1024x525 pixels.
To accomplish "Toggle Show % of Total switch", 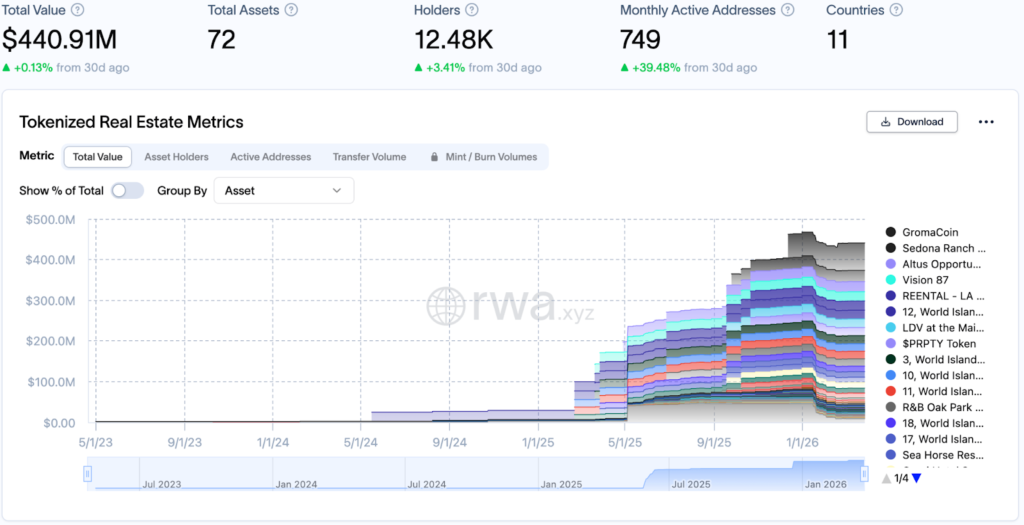I will (127, 191).
